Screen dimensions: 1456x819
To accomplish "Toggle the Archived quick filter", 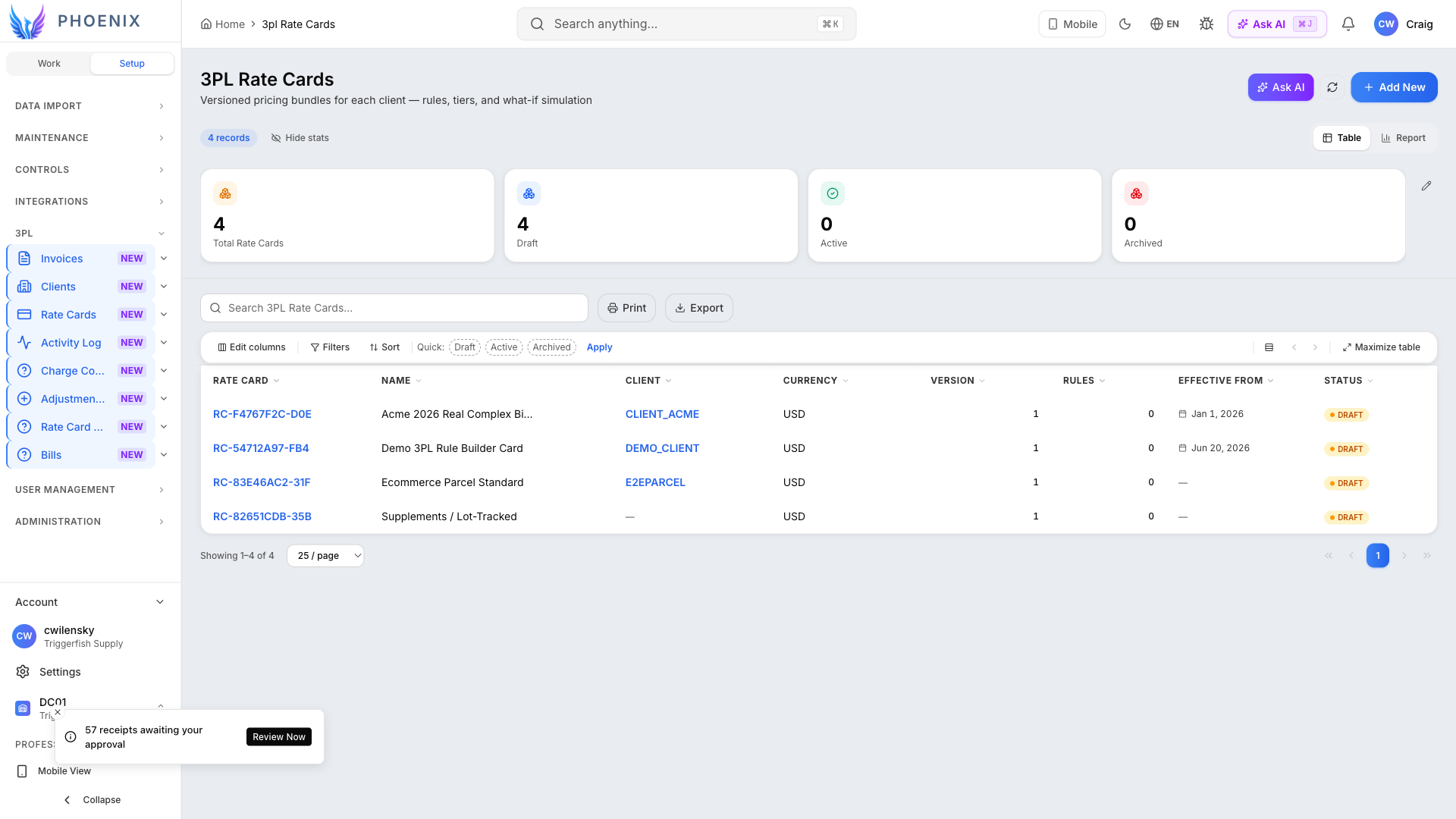I will pos(551,347).
